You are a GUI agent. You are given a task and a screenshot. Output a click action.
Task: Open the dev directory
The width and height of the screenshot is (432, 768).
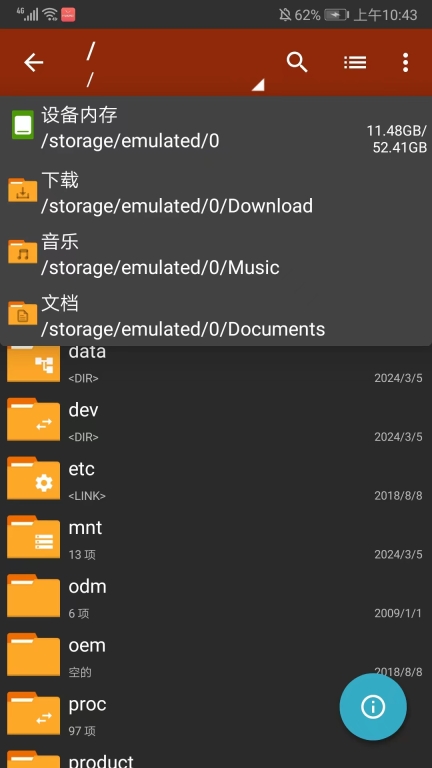[216, 420]
